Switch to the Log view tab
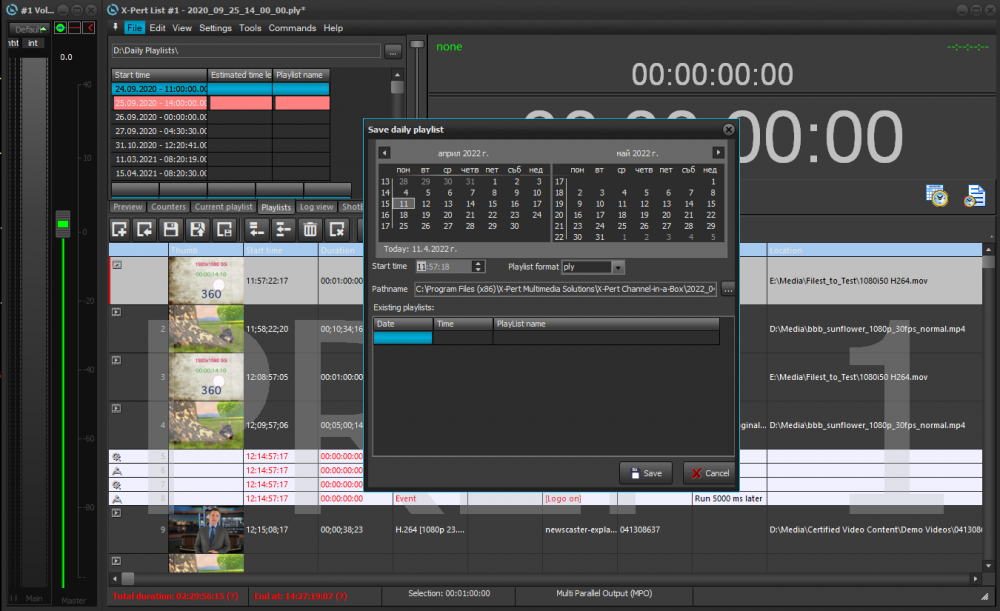1000x611 pixels. pos(317,207)
